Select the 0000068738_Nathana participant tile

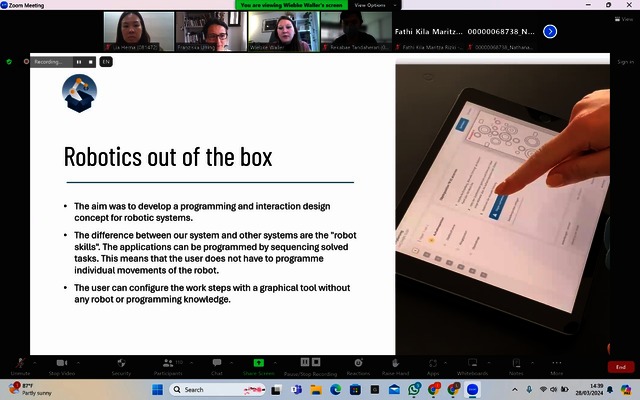click(x=501, y=31)
